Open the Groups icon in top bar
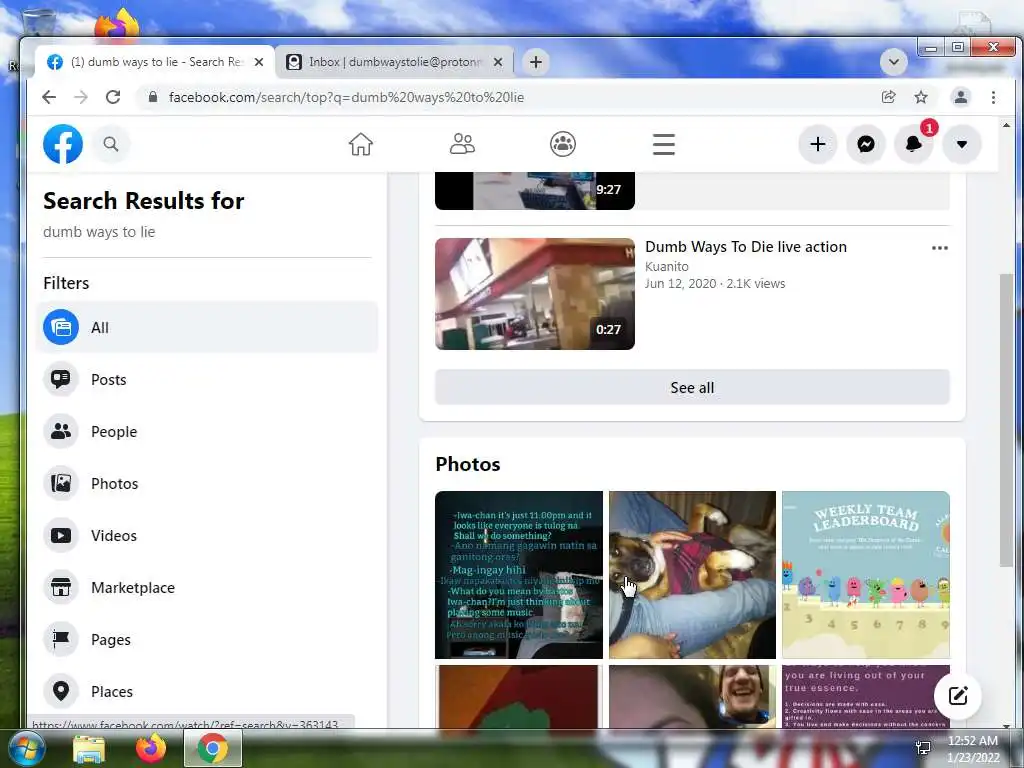The width and height of the screenshot is (1024, 768). pyautogui.click(x=563, y=144)
